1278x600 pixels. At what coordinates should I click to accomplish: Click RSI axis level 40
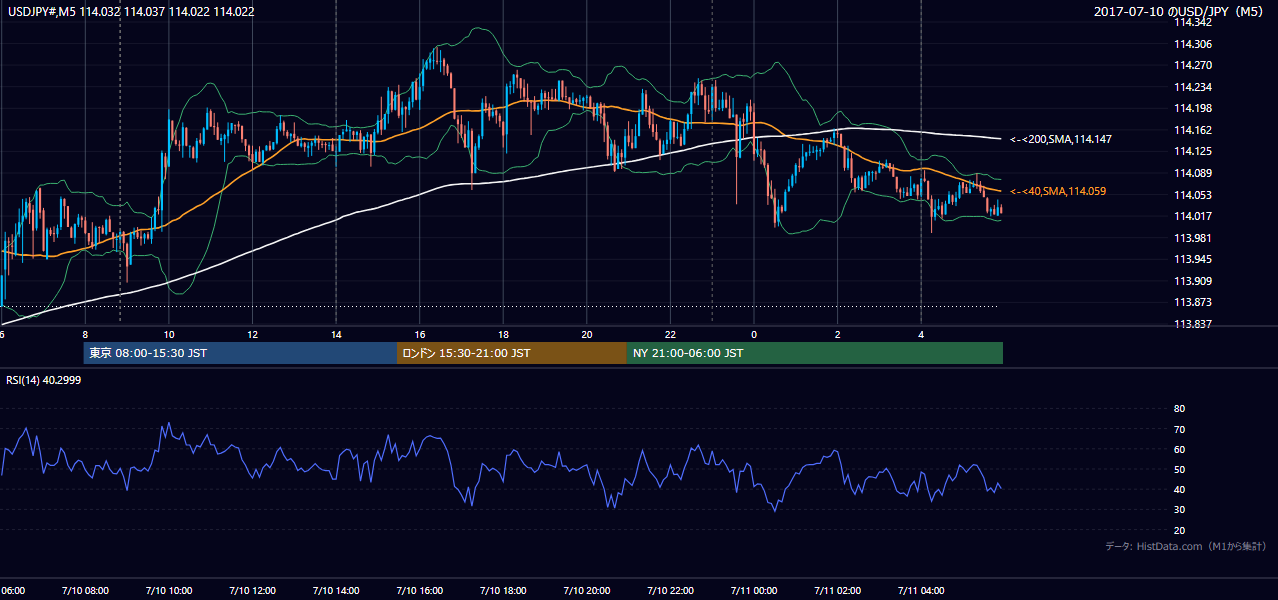click(1179, 489)
